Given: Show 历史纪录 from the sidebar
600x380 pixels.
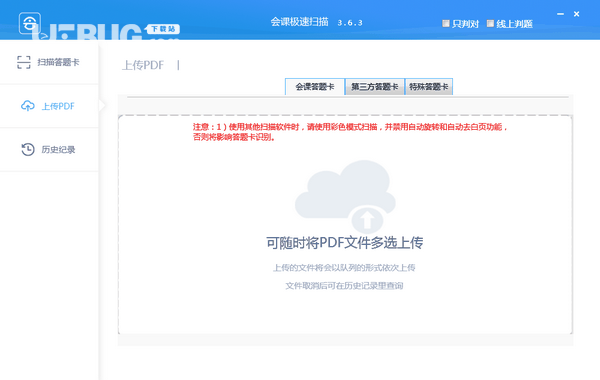Looking at the screenshot, I should (x=49, y=150).
